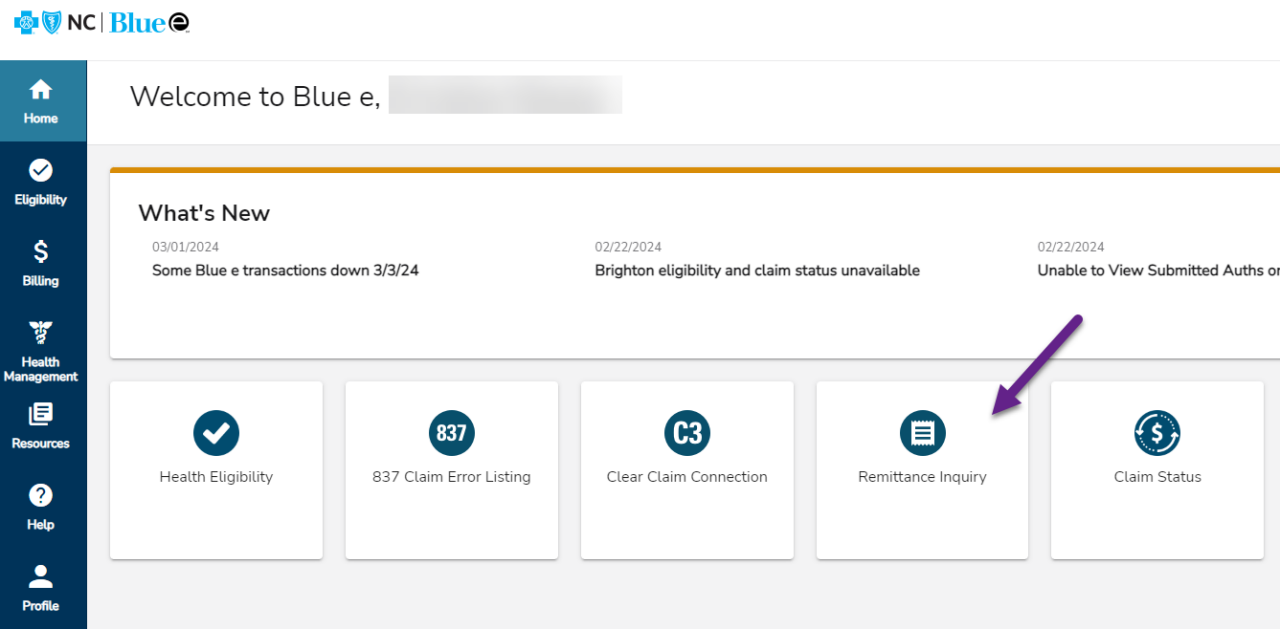Open the Claim Status tile label

(x=1158, y=477)
